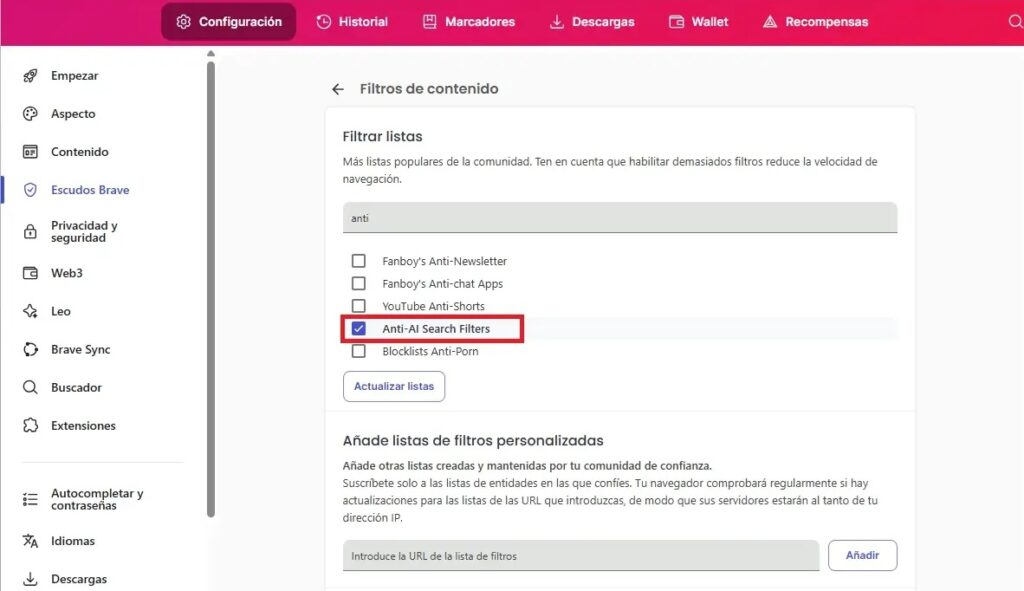The image size is (1024, 591).
Task: Open Aspecto settings section
Action: [73, 114]
